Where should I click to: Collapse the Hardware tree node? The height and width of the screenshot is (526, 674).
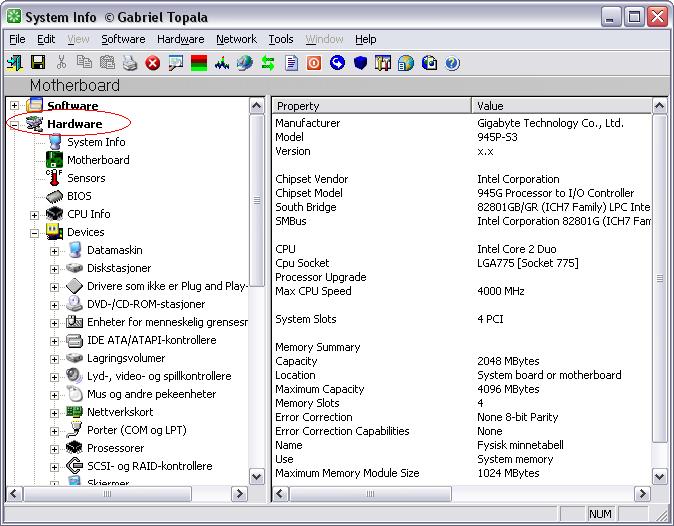click(x=15, y=124)
